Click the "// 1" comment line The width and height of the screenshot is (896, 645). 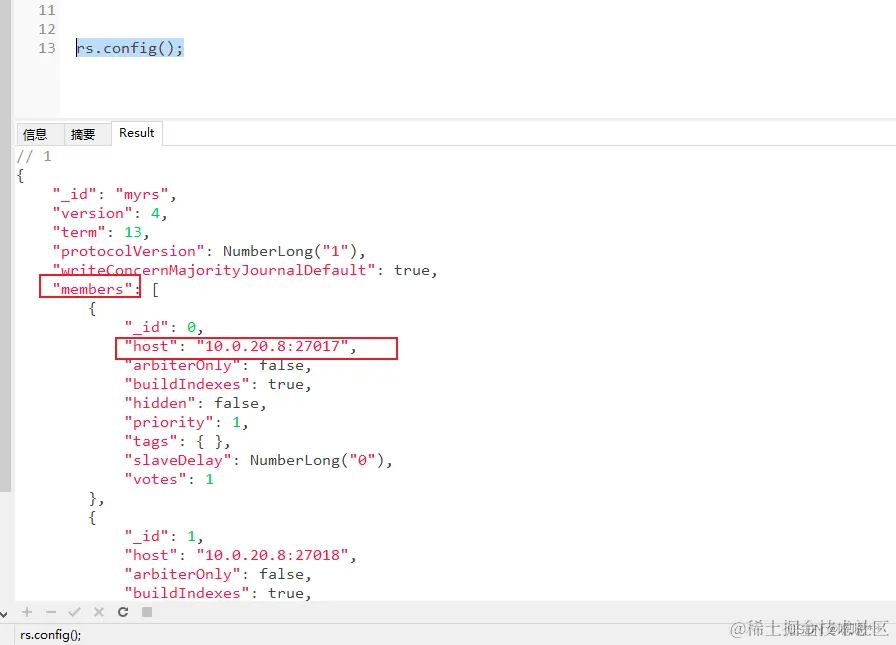pos(34,156)
